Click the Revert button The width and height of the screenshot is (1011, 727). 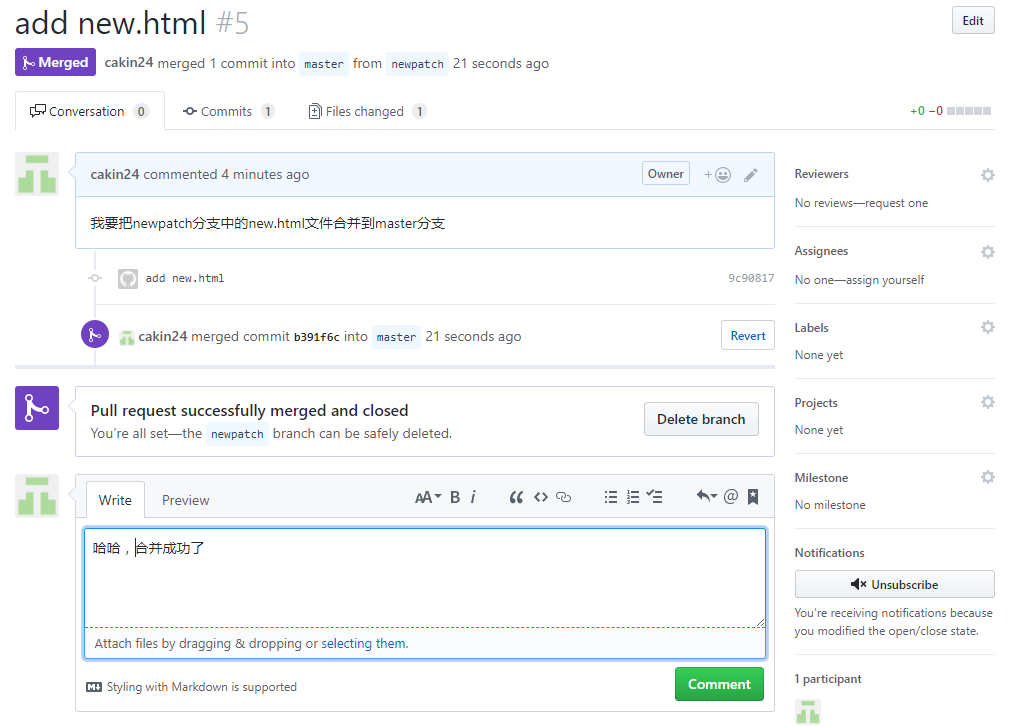747,336
